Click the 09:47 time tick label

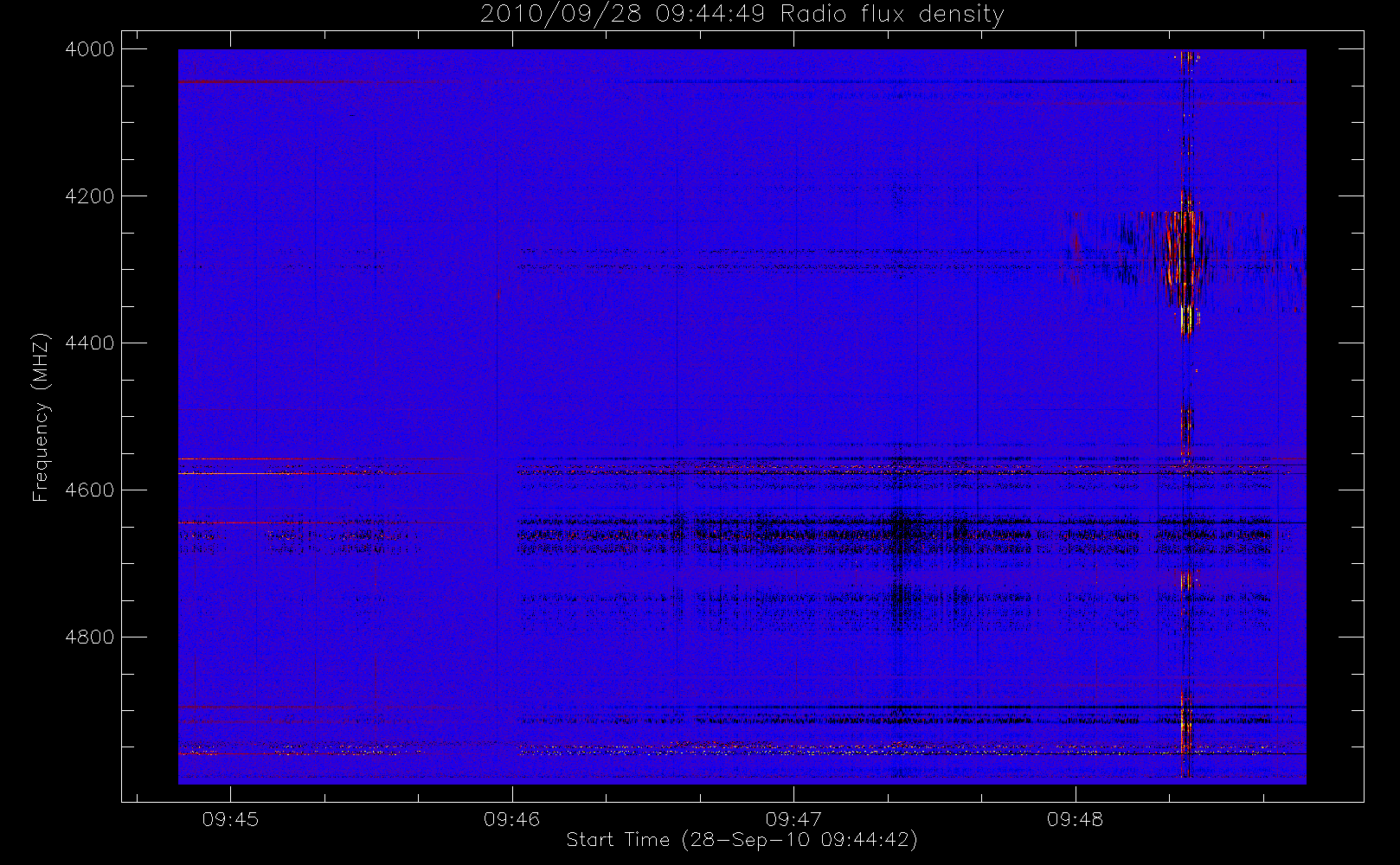793,819
